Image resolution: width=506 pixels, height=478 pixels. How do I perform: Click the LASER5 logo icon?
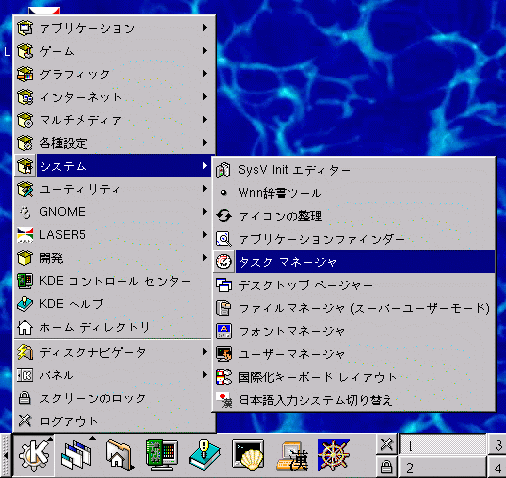tap(25, 235)
